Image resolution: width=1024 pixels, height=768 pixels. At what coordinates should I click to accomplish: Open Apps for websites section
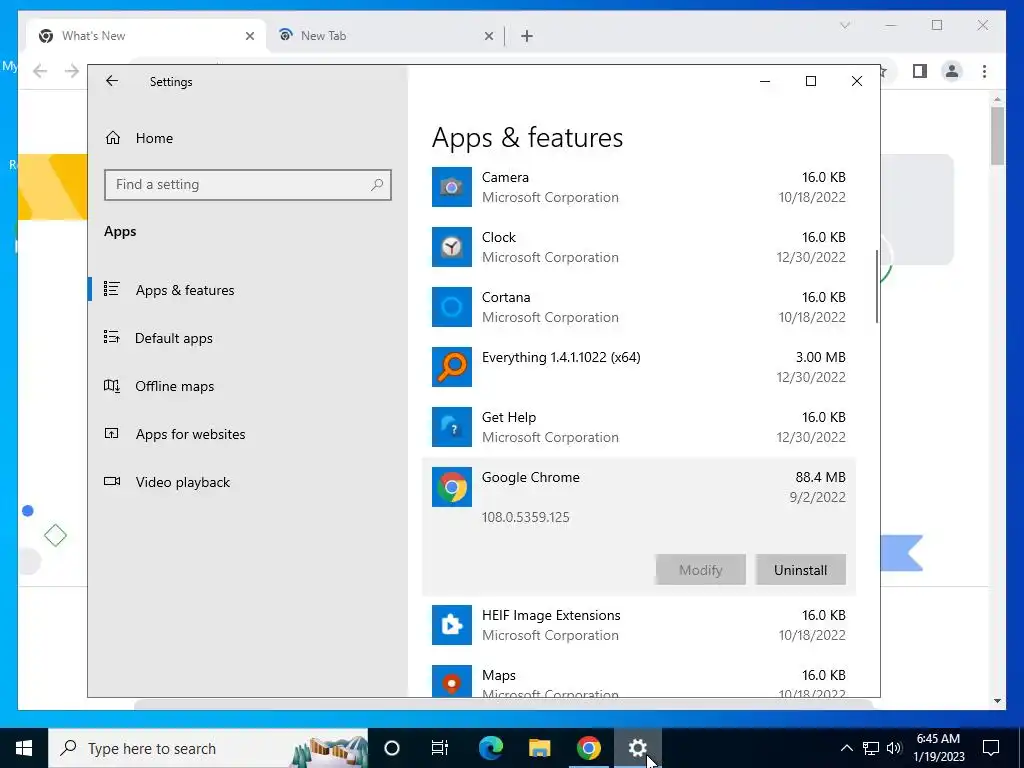pos(190,434)
